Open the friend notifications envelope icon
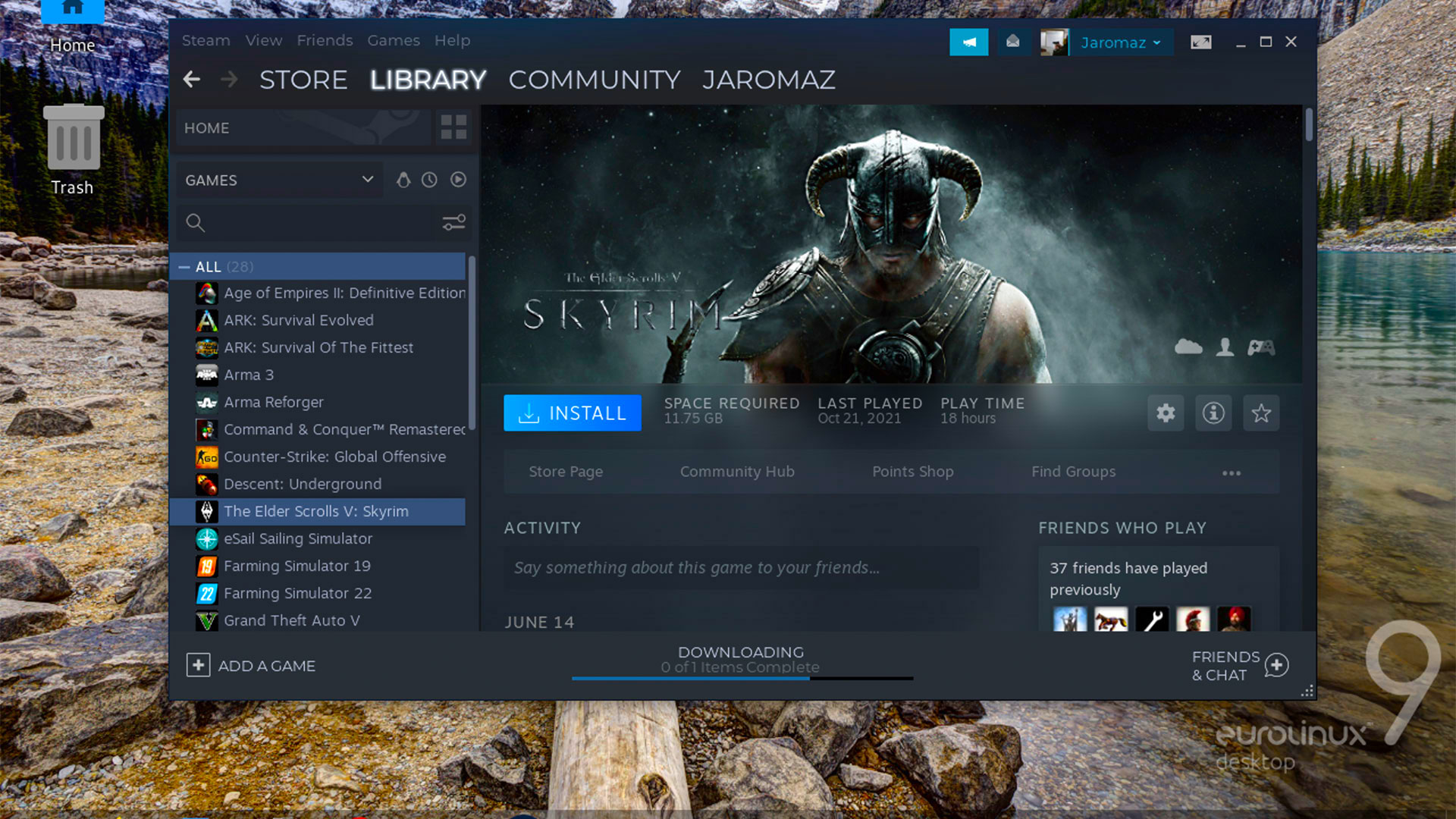The image size is (1456, 819). pyautogui.click(x=1012, y=42)
